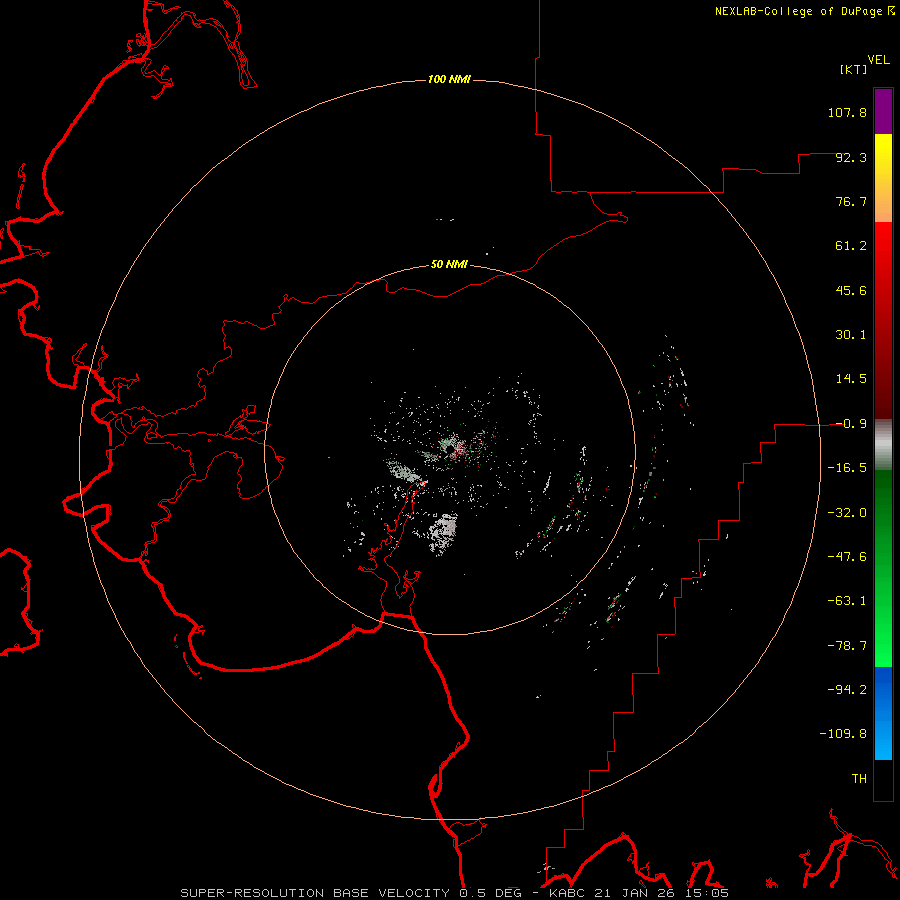Click the small logo icon after DuPage

coord(891,10)
